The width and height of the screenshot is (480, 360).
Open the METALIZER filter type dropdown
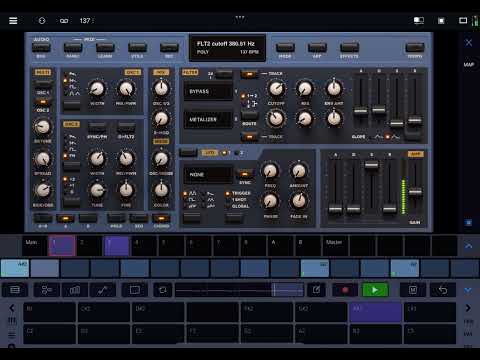208,119
